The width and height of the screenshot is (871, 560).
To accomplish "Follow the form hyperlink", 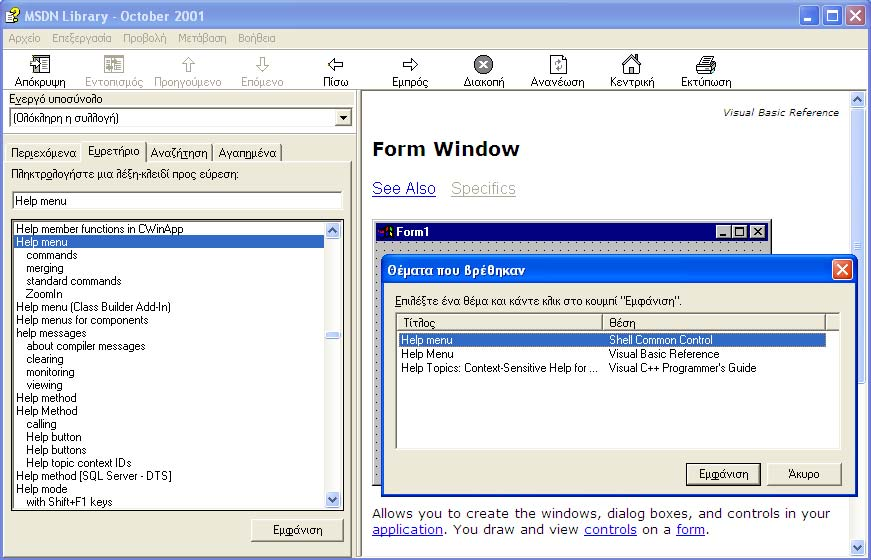I will click(x=690, y=529).
